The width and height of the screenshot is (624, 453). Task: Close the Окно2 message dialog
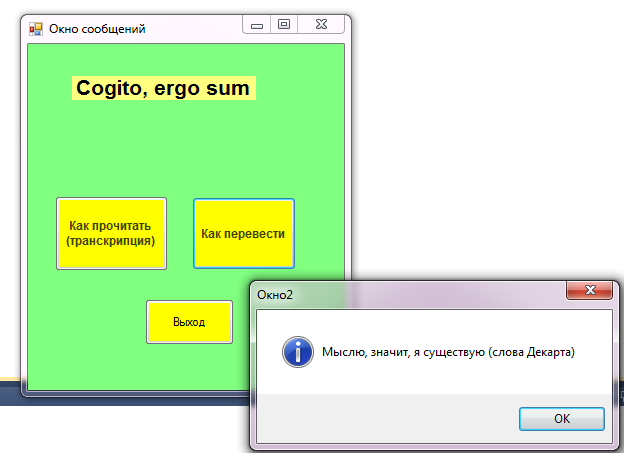click(x=589, y=290)
